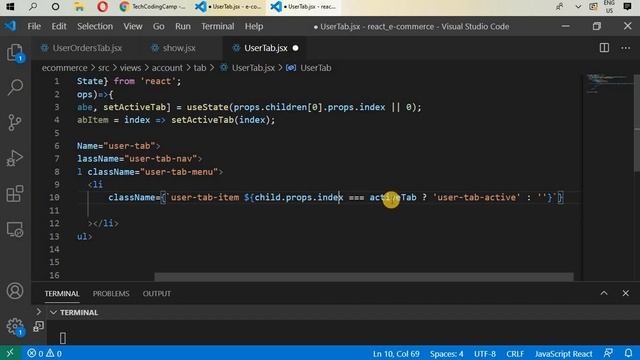
Task: Open Remote Explorer view
Action: click(x=15, y=229)
